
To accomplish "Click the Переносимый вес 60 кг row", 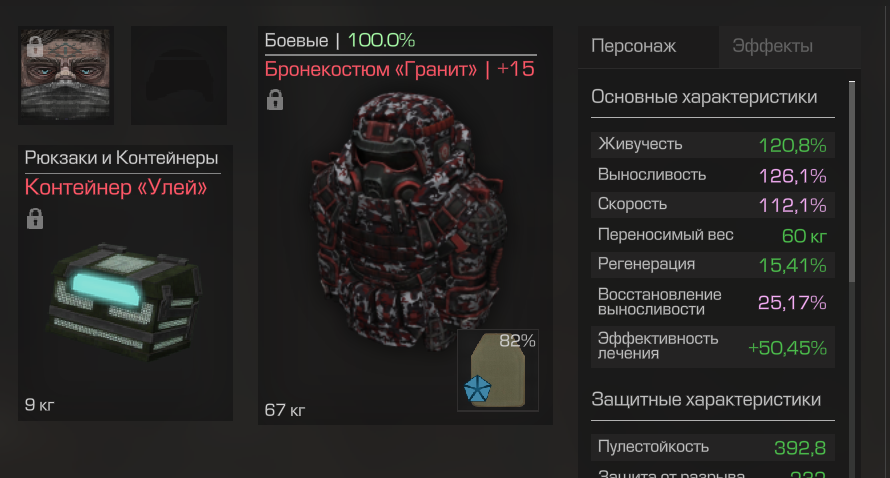I will pos(712,235).
